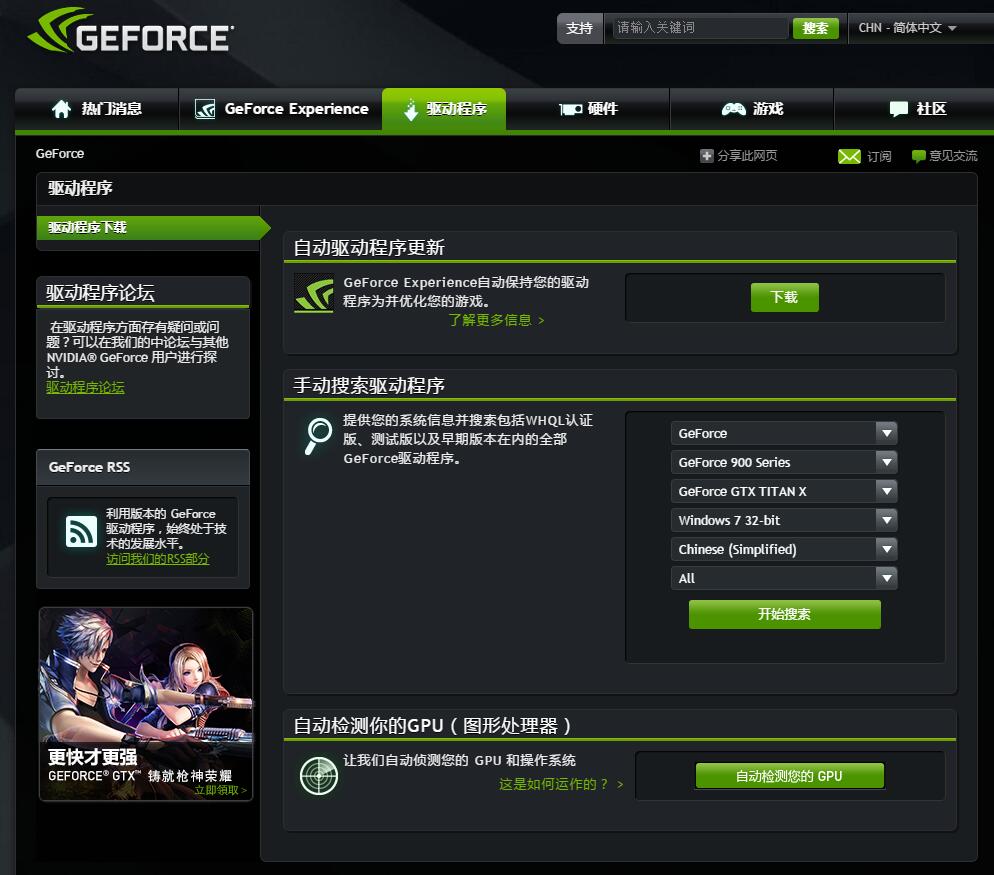
Task: Open the CHN language region selector
Action: [907, 28]
